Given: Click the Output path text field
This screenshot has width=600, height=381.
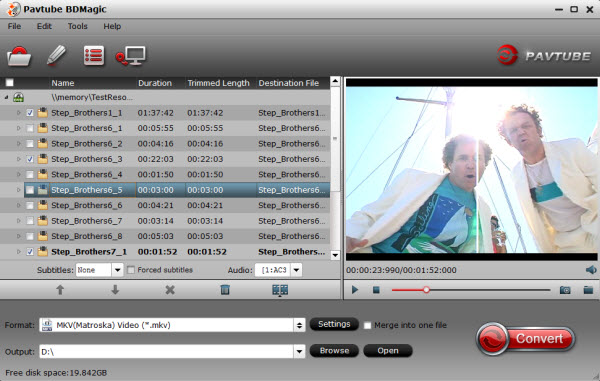Looking at the screenshot, I should coord(166,351).
